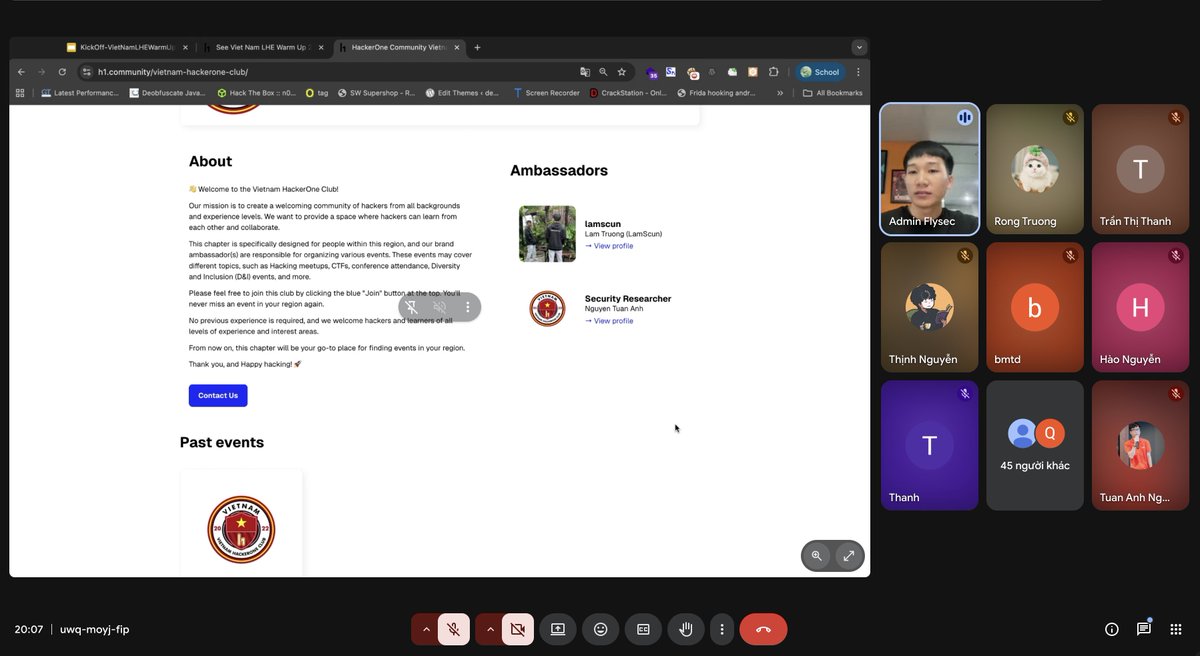Screen dimensions: 1200x656
Task: Select Rong Truong participant tile
Action: click(1035, 169)
